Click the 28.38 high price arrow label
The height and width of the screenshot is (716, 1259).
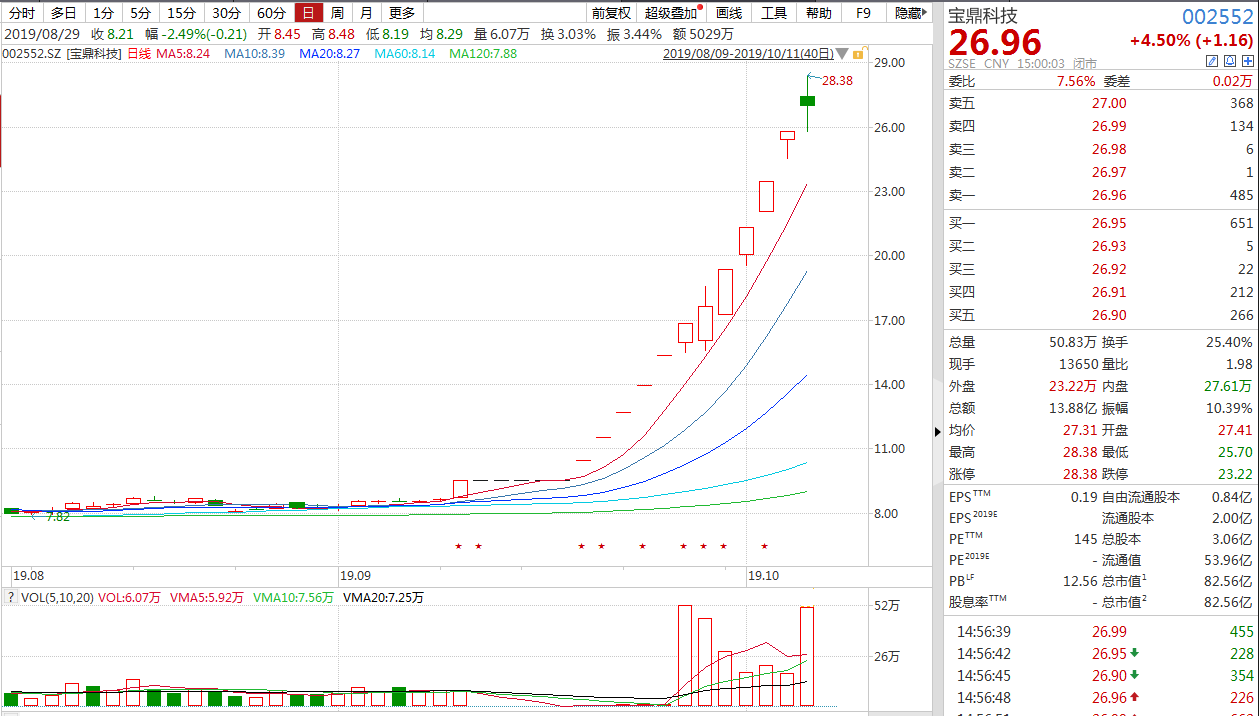pyautogui.click(x=830, y=80)
